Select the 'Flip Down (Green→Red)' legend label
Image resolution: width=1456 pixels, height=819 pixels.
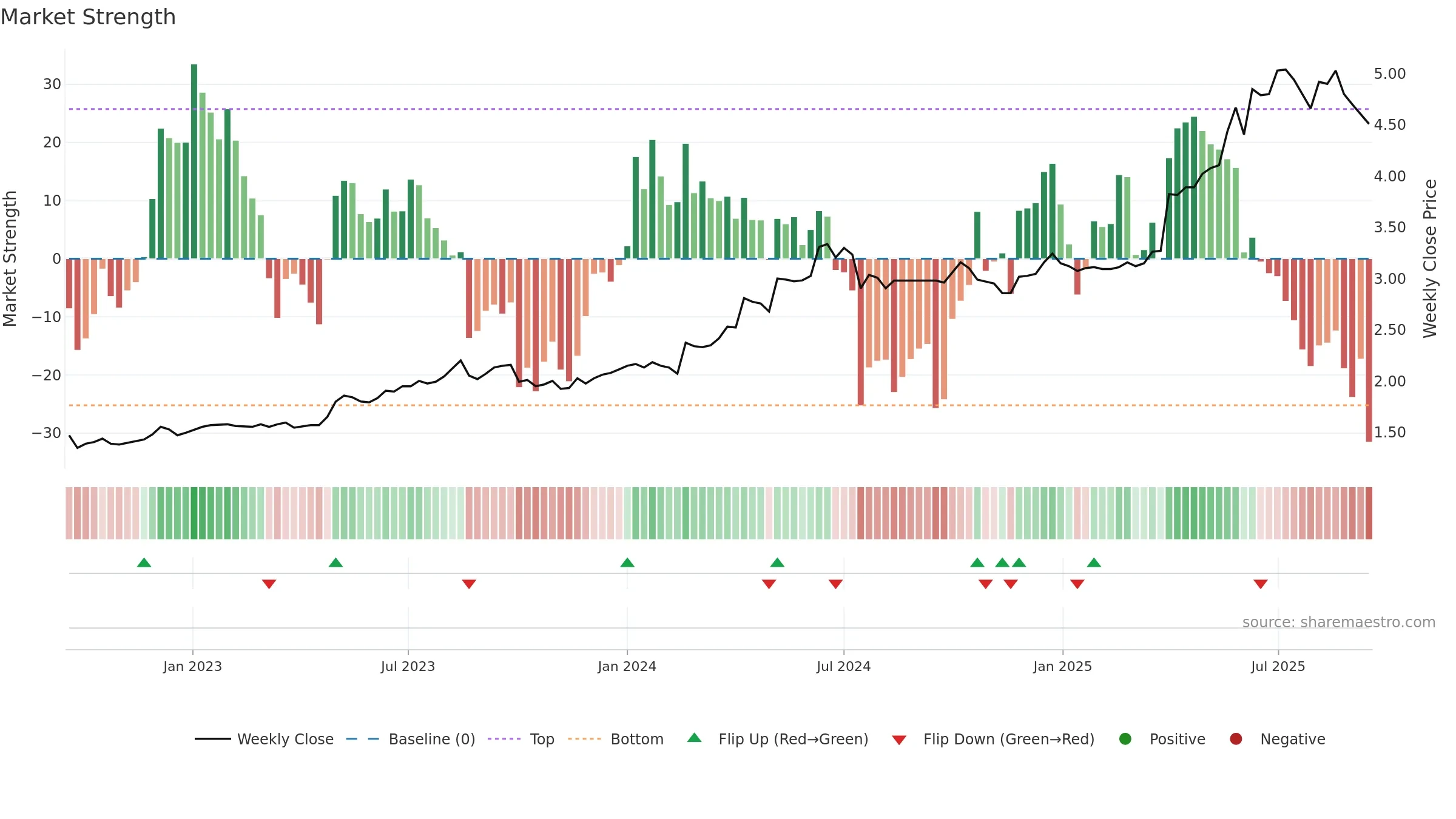tap(1009, 739)
